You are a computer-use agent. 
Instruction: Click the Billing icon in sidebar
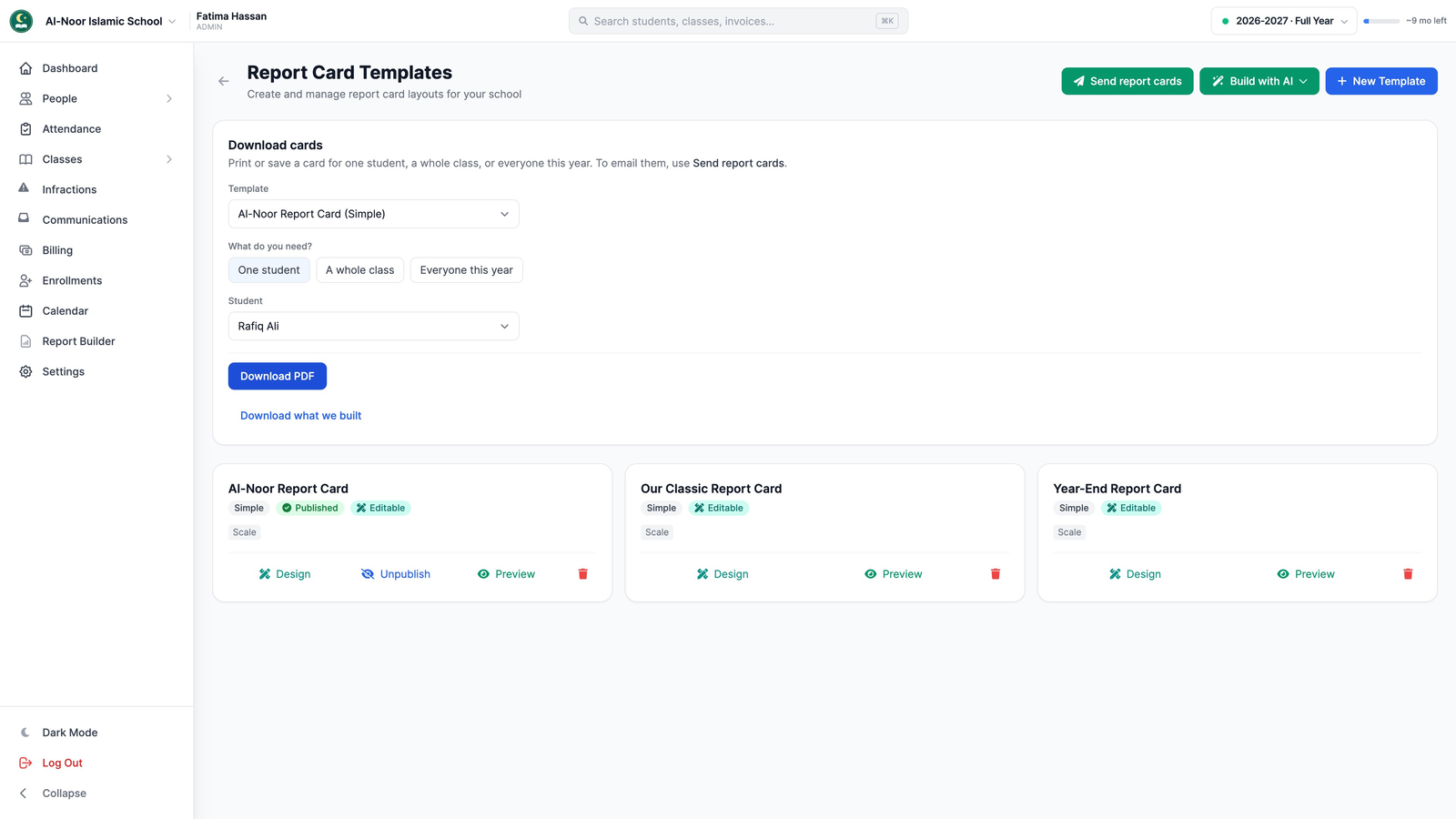pos(25,250)
